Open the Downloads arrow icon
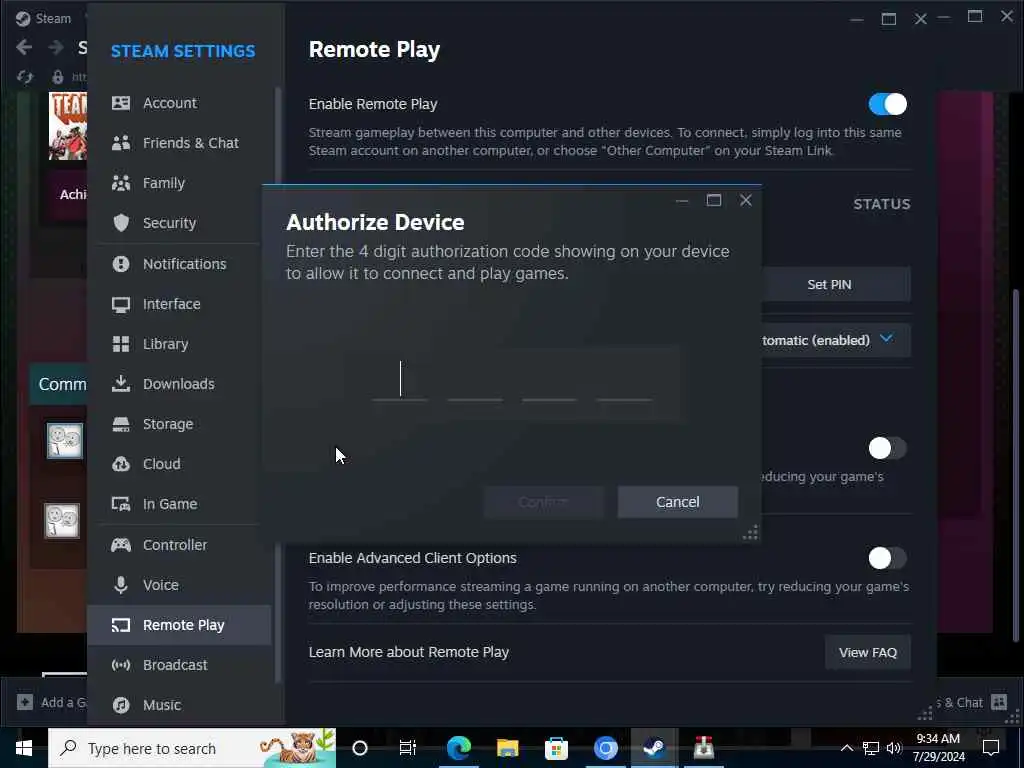 (x=121, y=384)
